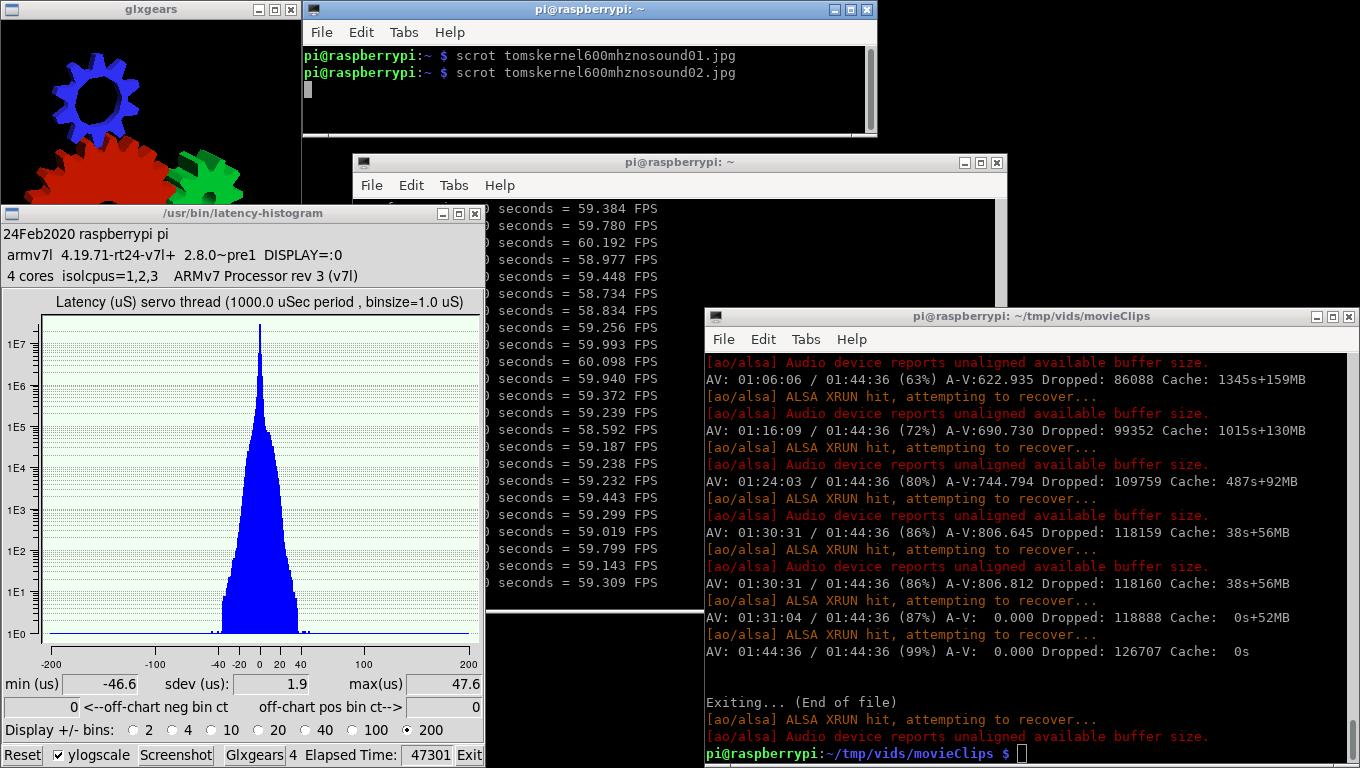The image size is (1360, 768).
Task: Select the 2 bins radio button
Action: (x=132, y=731)
